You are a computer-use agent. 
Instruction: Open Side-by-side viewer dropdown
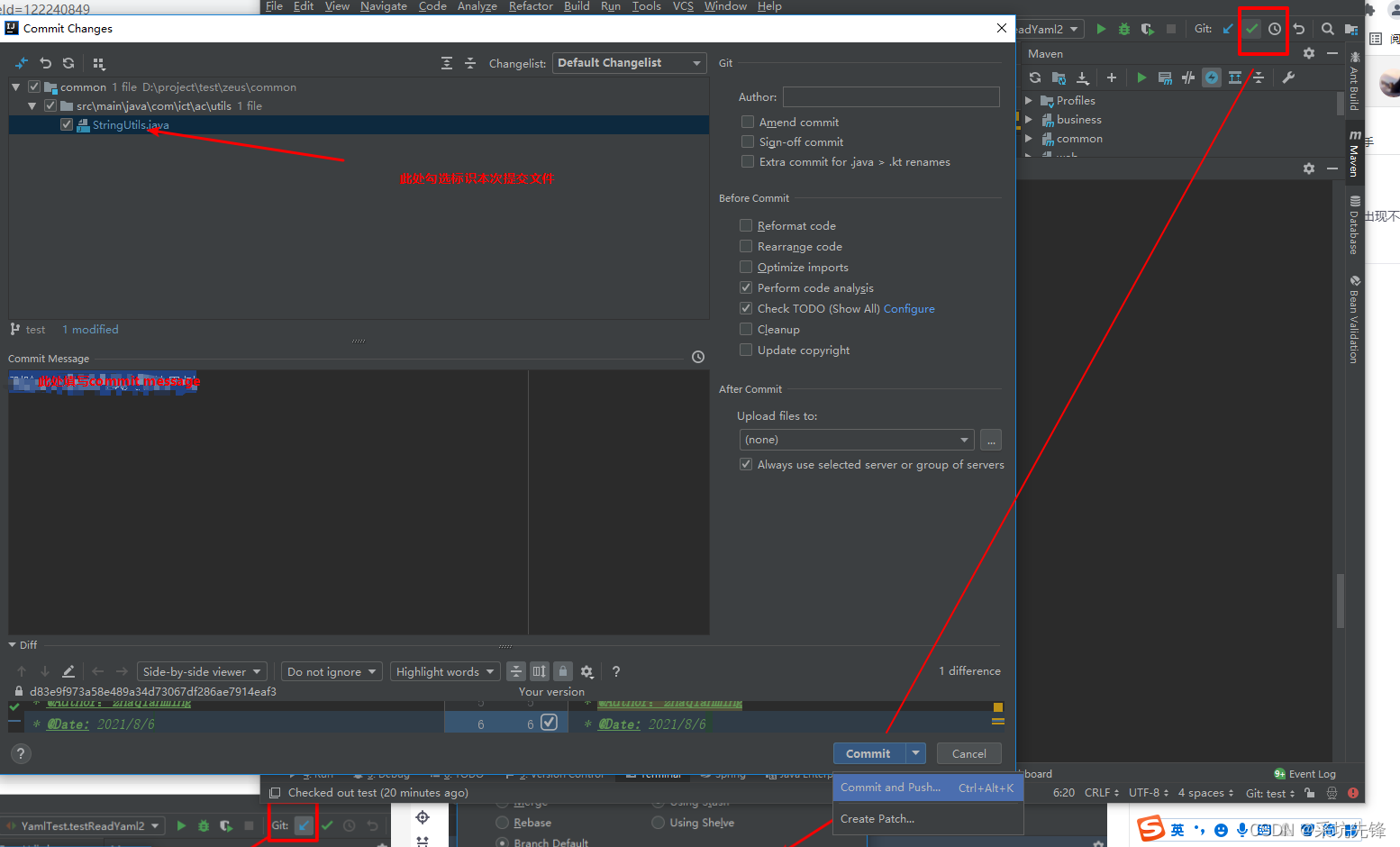202,671
